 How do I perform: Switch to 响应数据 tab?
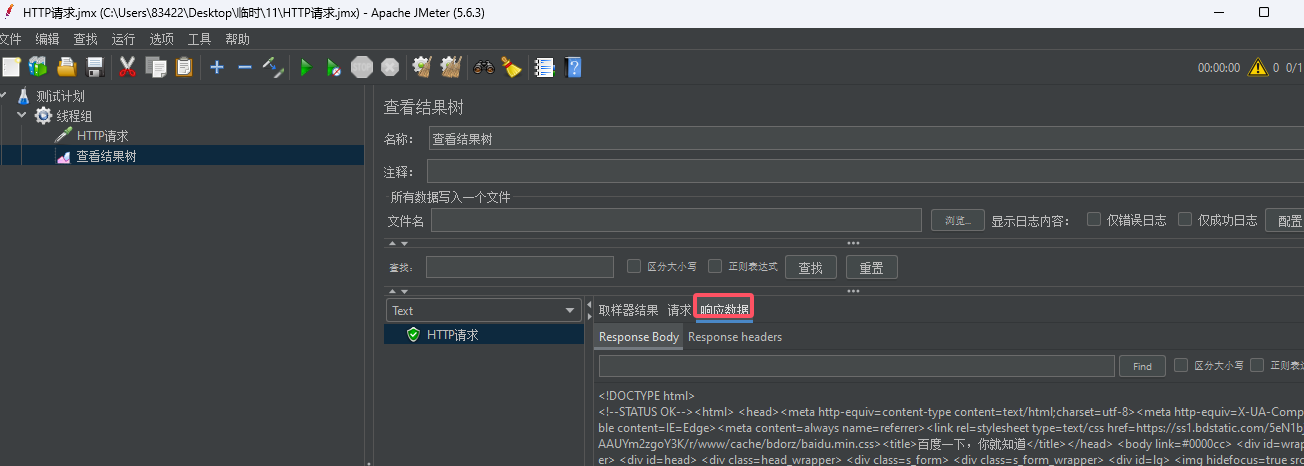(x=724, y=310)
